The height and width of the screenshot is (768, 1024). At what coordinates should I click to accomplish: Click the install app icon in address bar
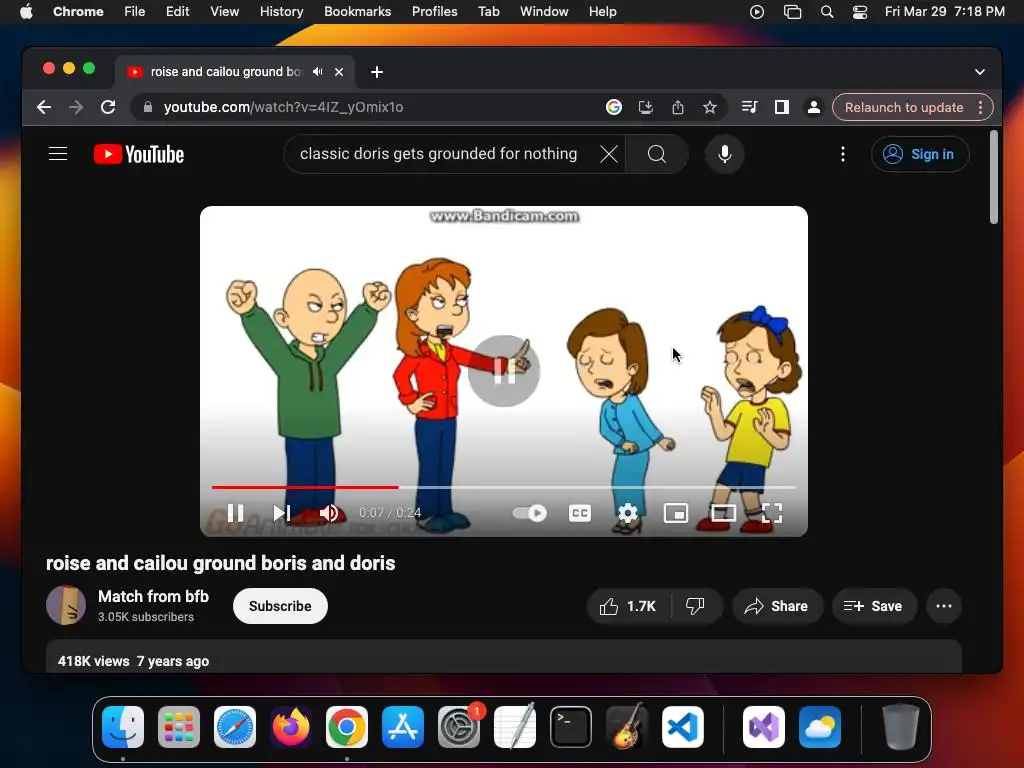click(645, 107)
